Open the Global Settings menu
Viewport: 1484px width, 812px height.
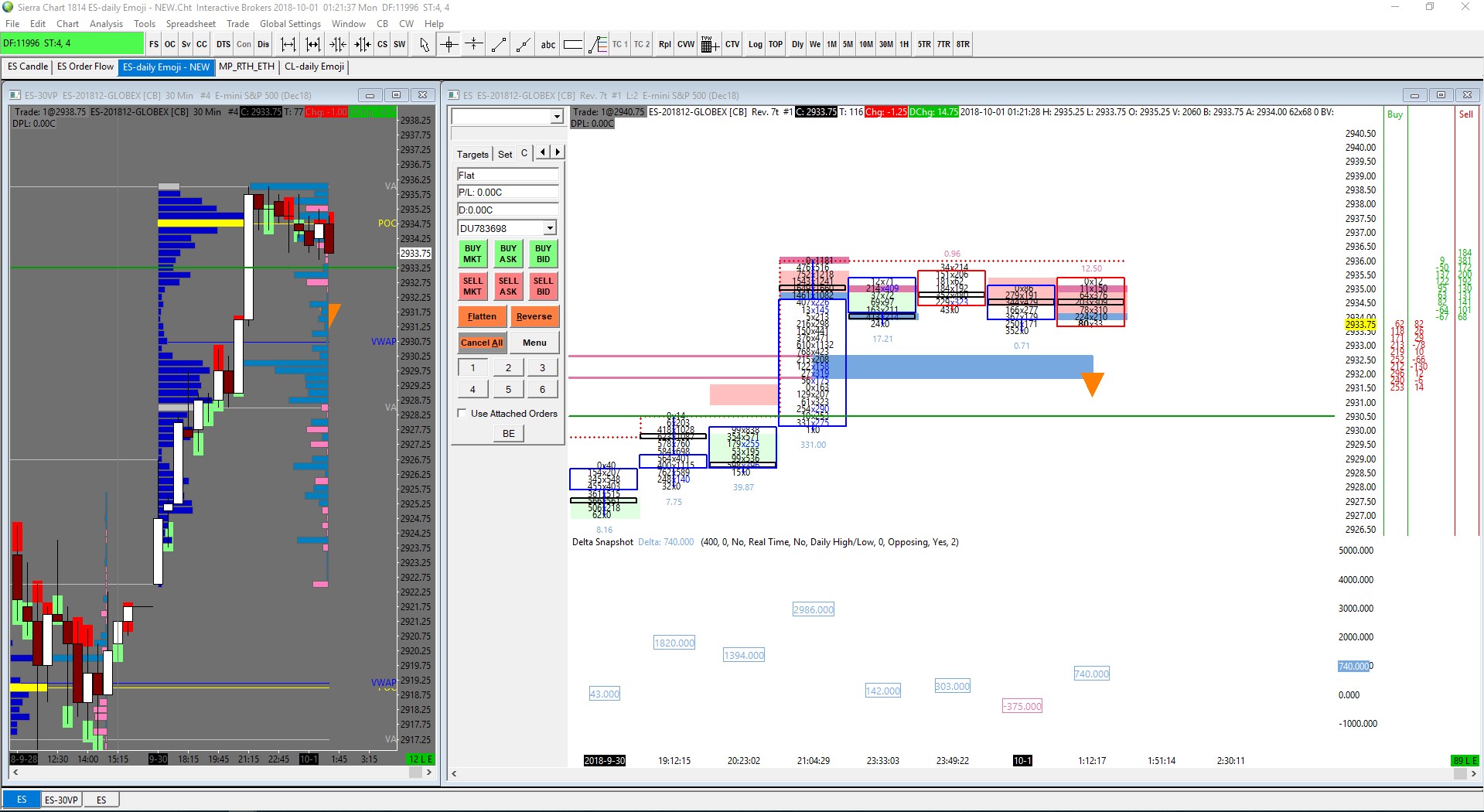(290, 24)
